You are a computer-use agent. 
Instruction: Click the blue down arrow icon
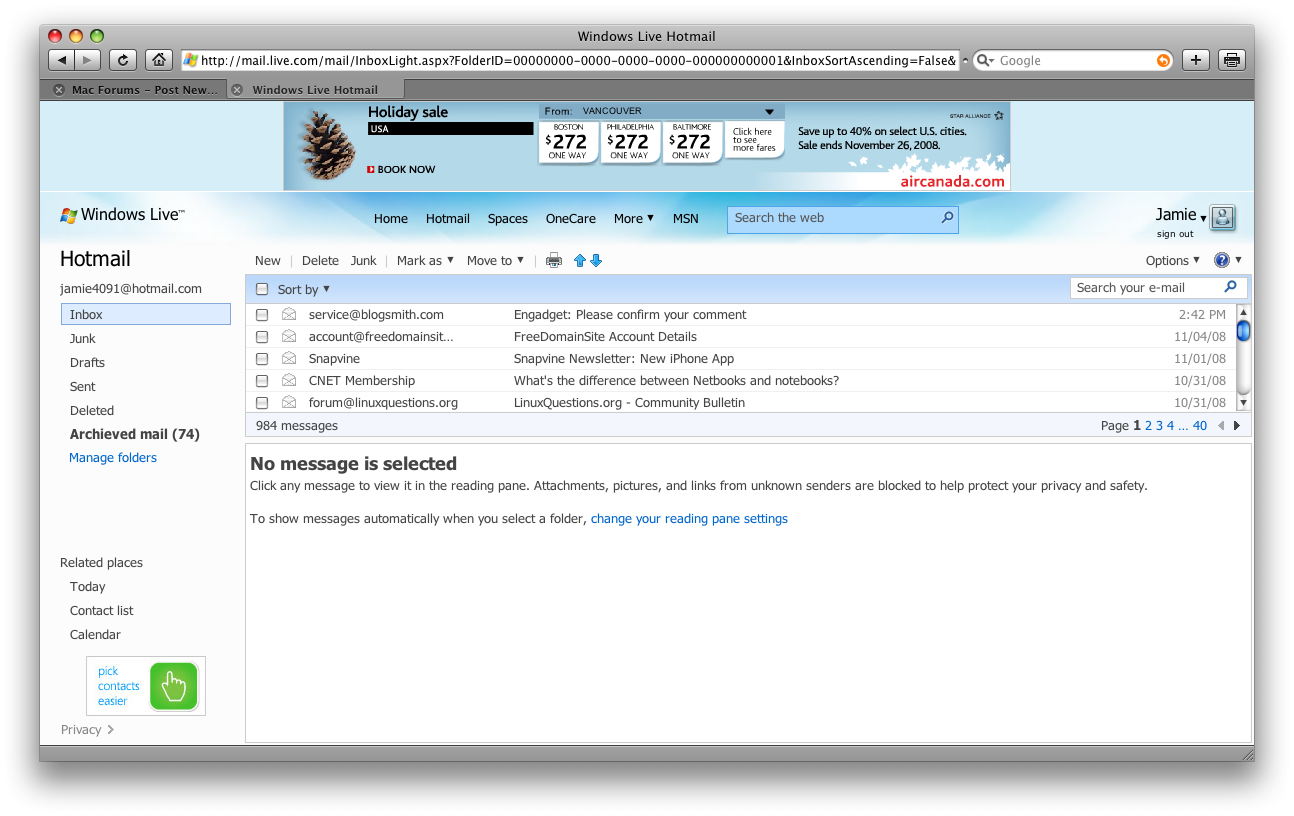coord(596,261)
